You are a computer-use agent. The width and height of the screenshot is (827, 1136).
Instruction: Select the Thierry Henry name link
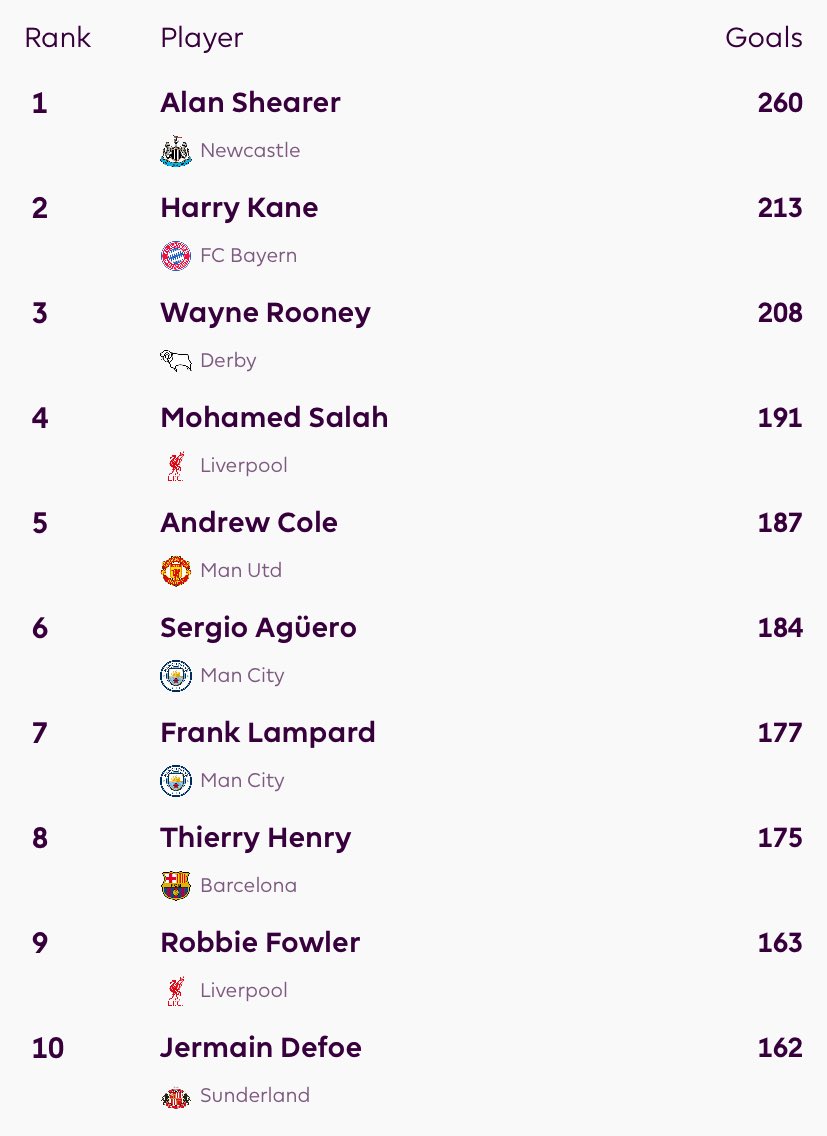255,838
